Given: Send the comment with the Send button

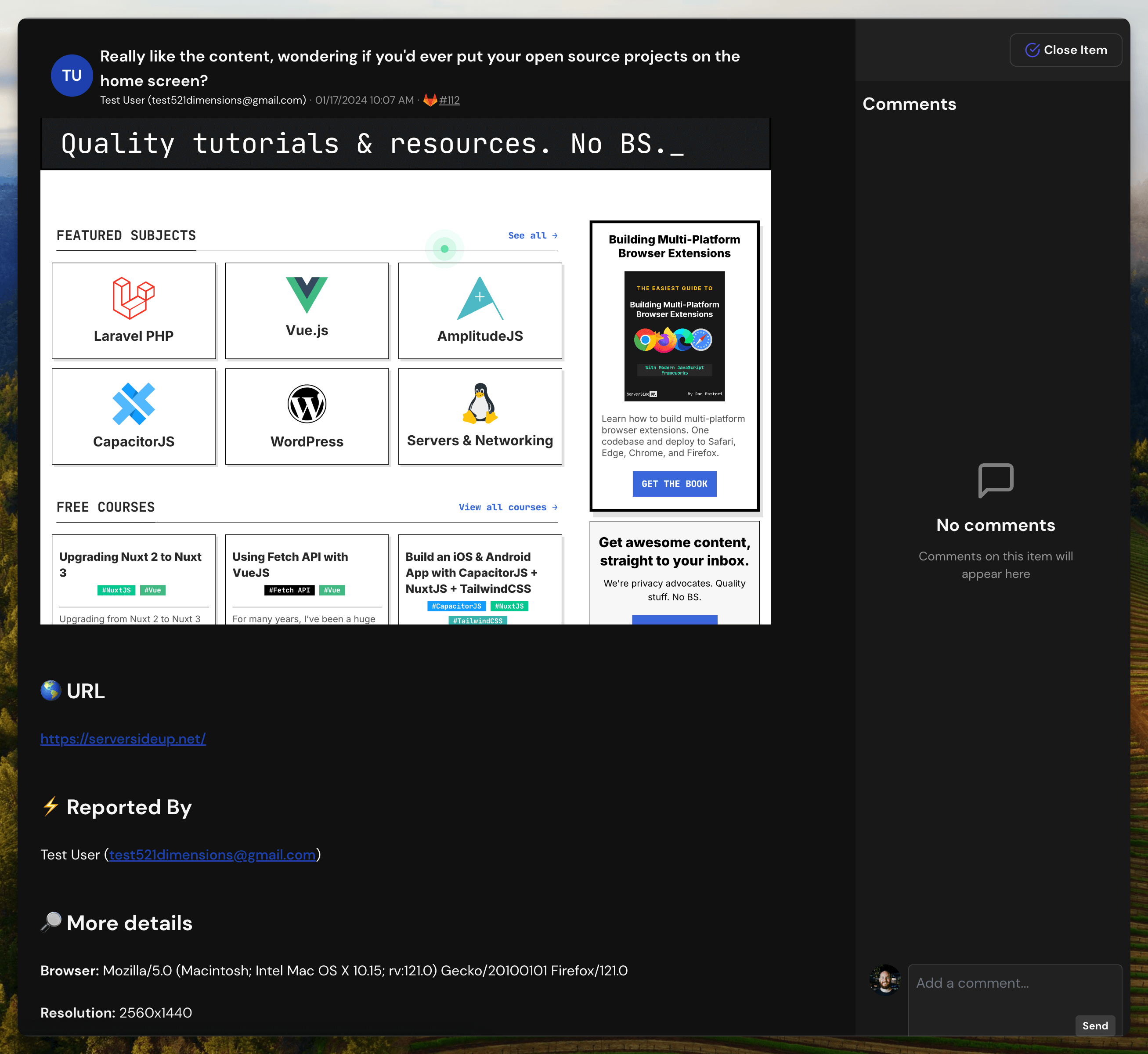Looking at the screenshot, I should (1095, 1025).
